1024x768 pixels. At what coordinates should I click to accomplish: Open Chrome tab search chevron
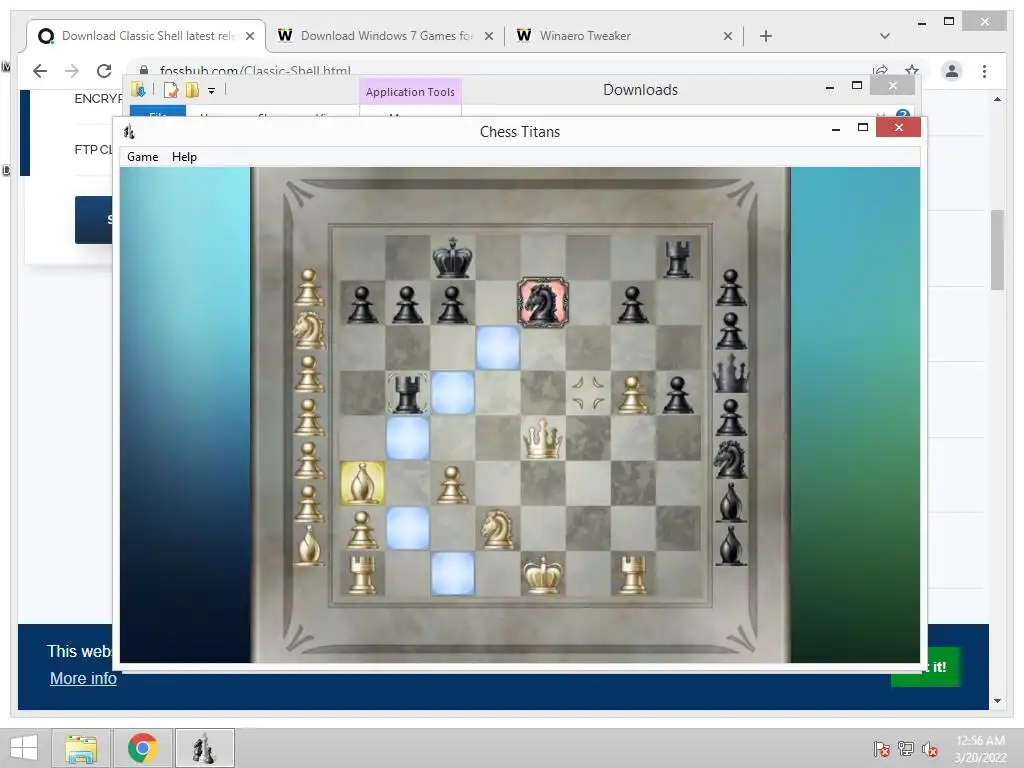point(885,36)
